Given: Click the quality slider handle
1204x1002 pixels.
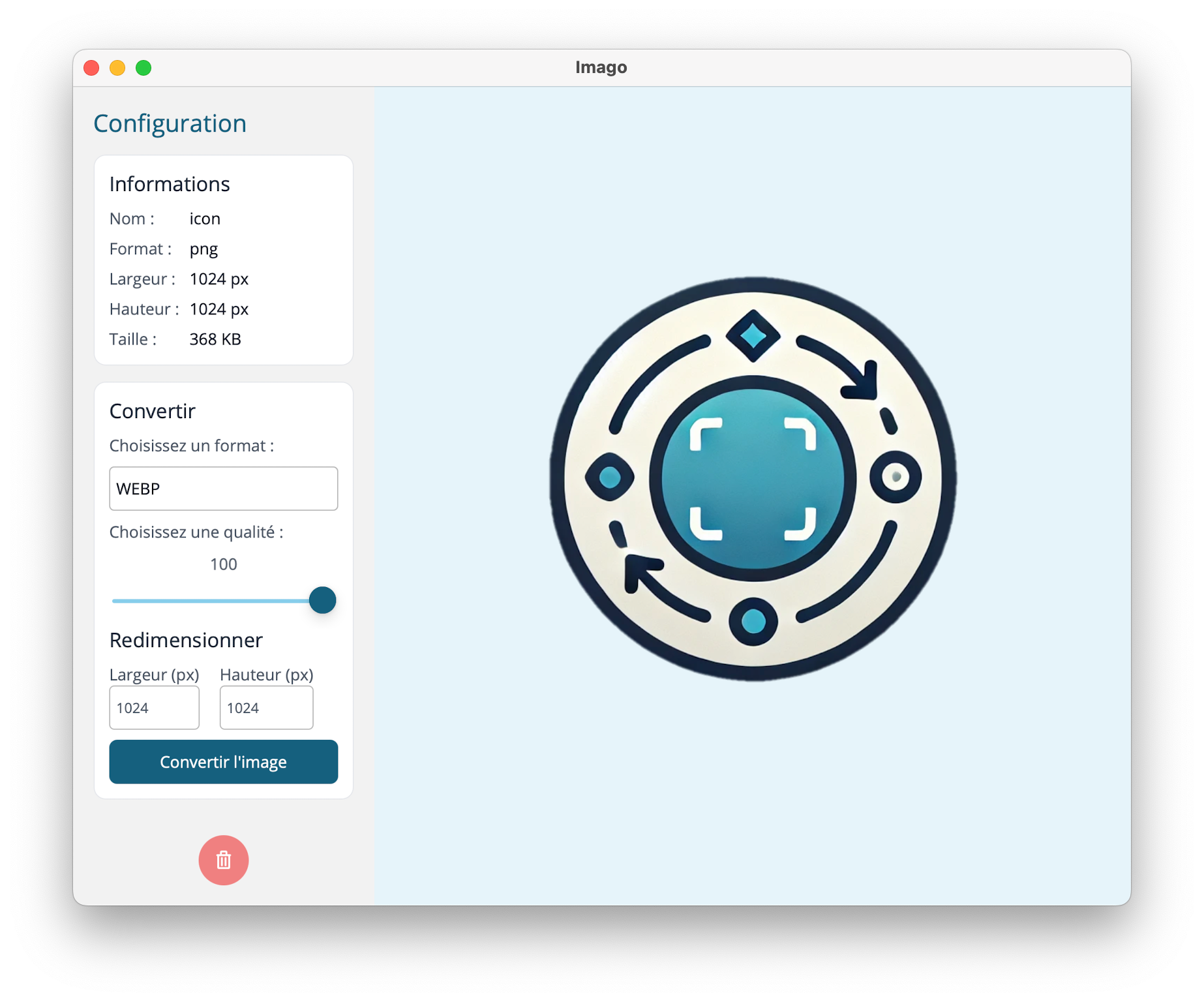Looking at the screenshot, I should pyautogui.click(x=322, y=600).
